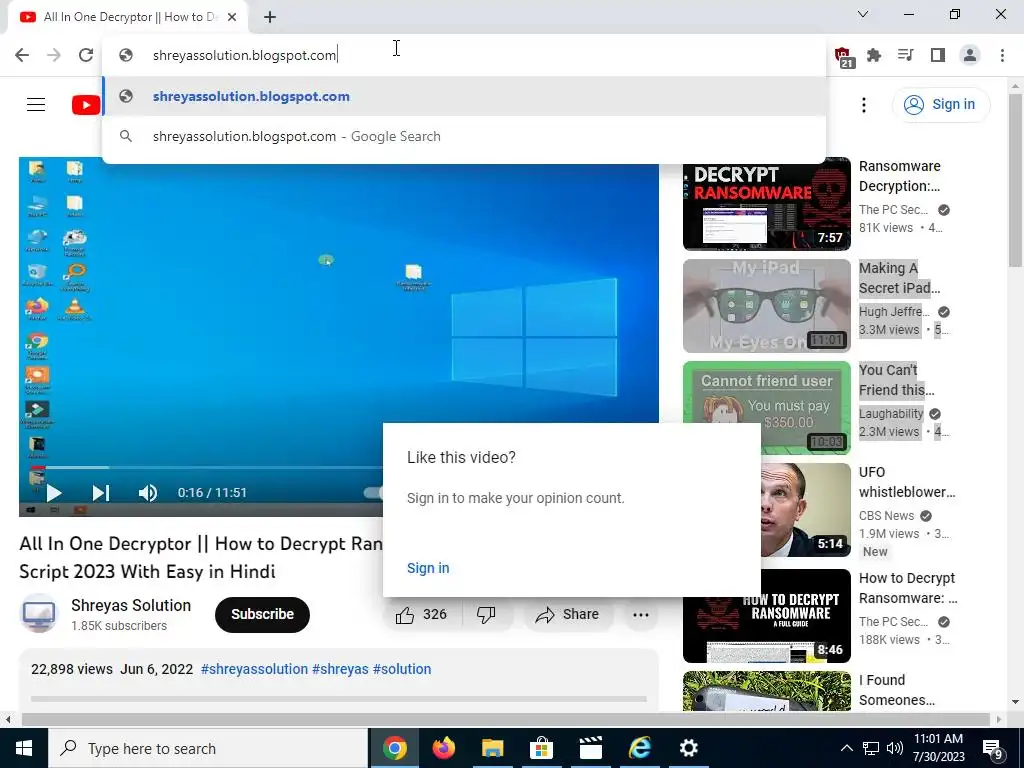Viewport: 1024px width, 768px height.
Task: Select the Google Search suggestion row
Action: 464,136
